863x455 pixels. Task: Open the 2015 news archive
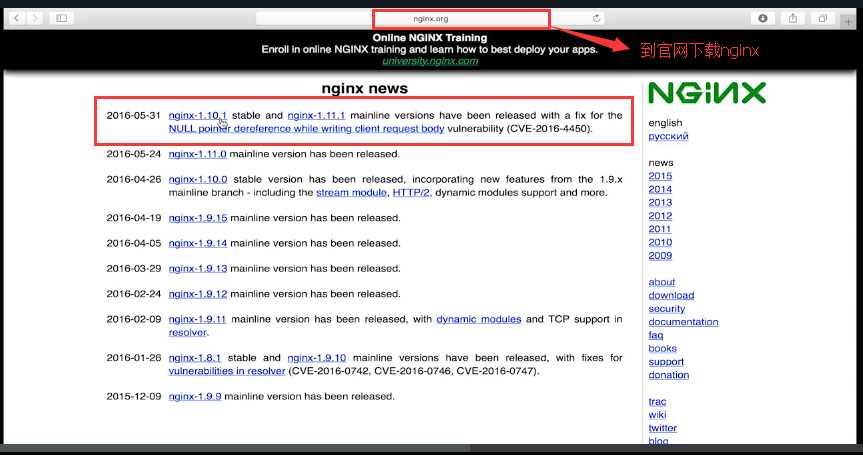[x=660, y=176]
